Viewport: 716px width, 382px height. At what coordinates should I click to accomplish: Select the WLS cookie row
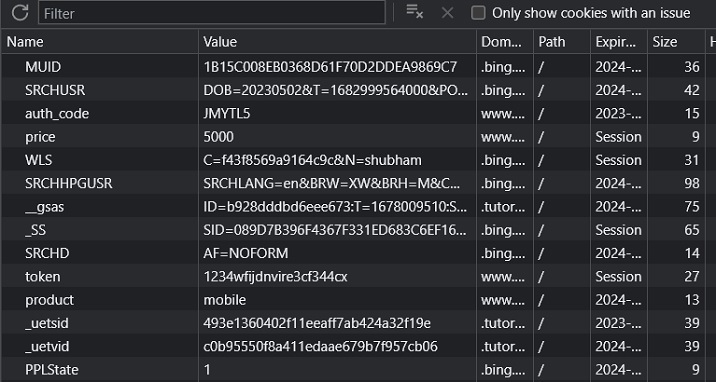pyautogui.click(x=358, y=160)
